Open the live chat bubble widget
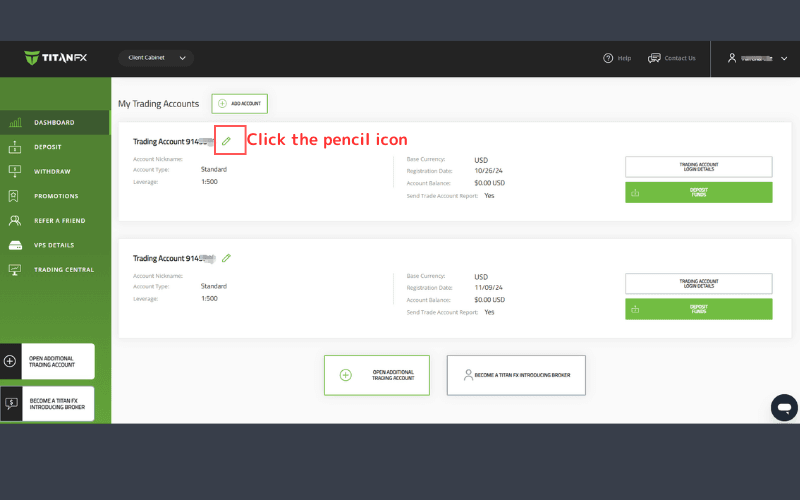Screen dimensions: 800x500 784,407
